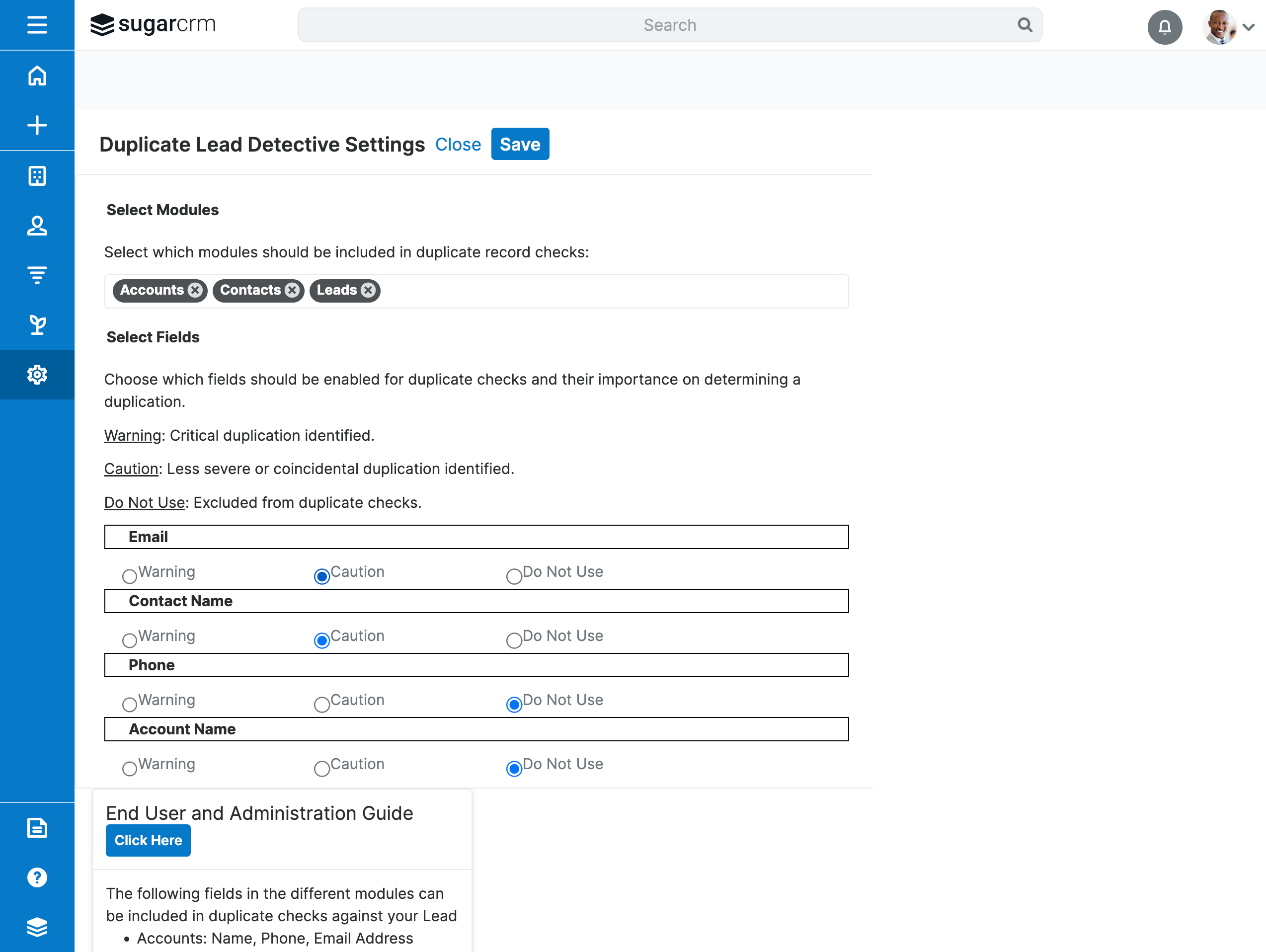1266x952 pixels.
Task: Set Phone field to Caution
Action: [x=321, y=704]
